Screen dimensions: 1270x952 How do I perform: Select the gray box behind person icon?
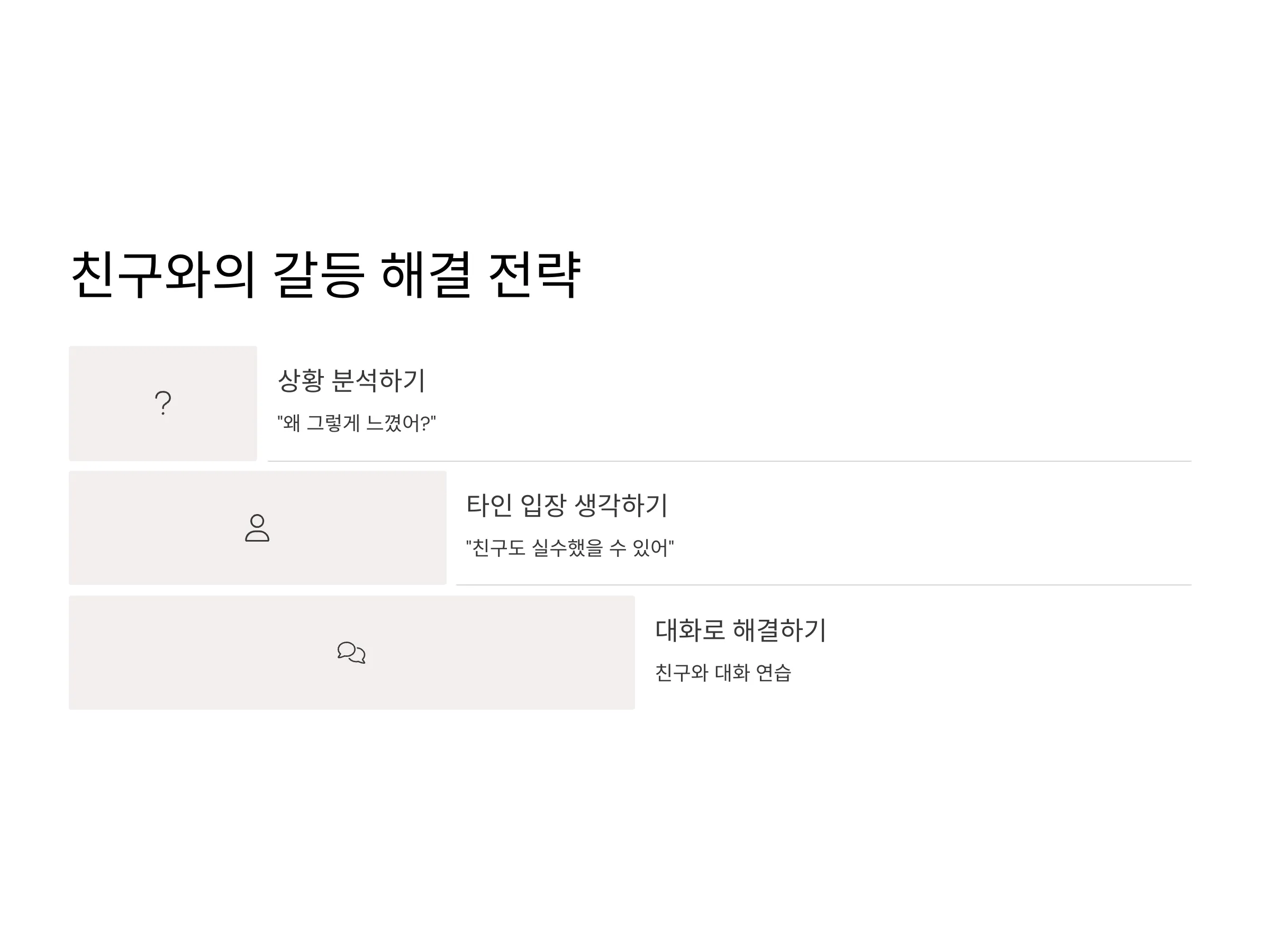click(x=258, y=528)
